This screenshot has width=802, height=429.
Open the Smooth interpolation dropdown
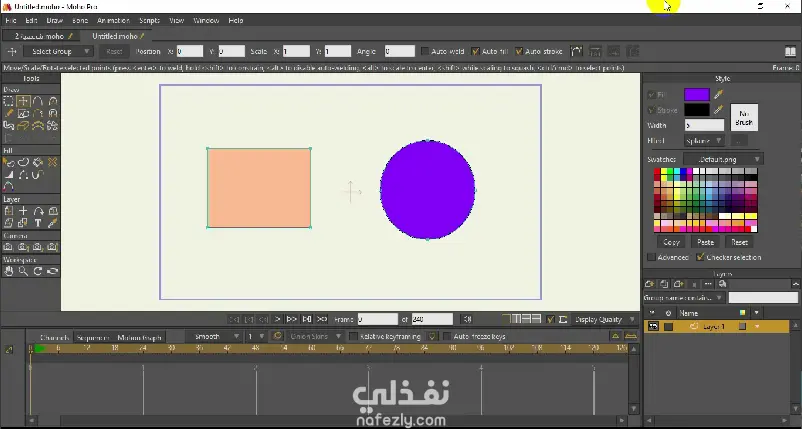(x=215, y=336)
